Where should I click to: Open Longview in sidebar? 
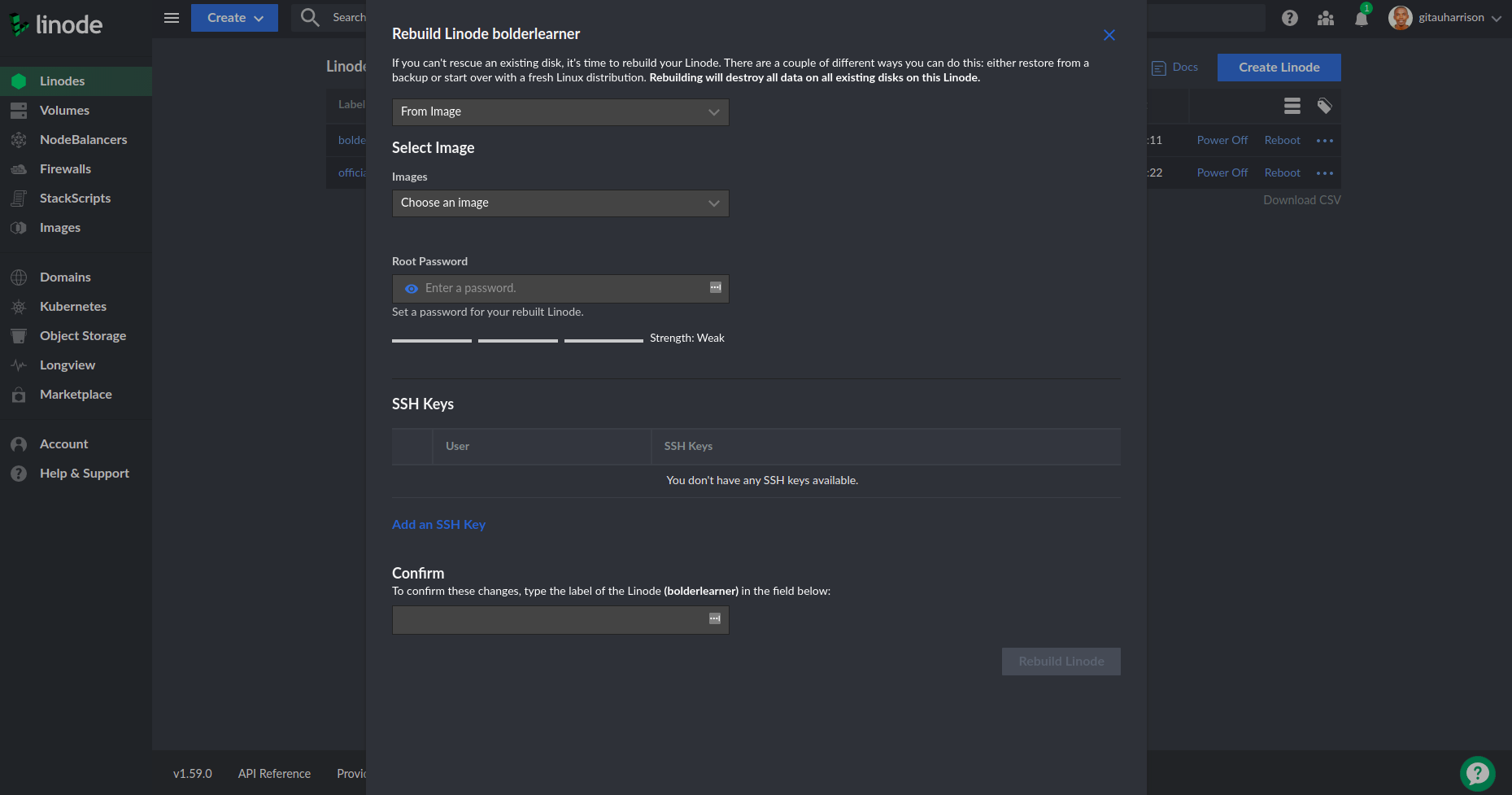[x=76, y=365]
